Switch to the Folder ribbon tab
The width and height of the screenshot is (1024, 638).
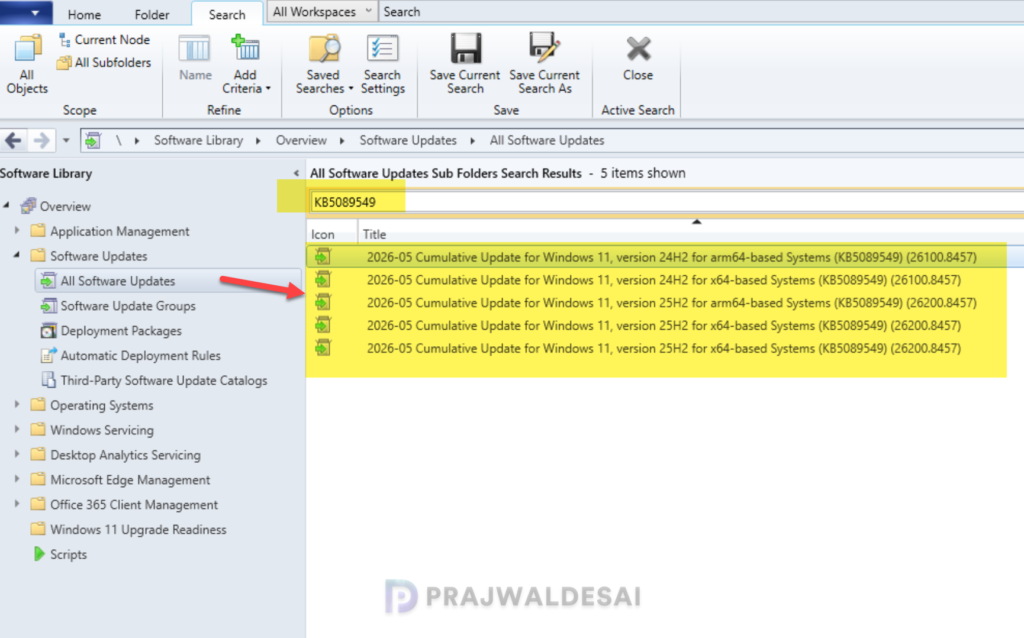click(x=152, y=14)
